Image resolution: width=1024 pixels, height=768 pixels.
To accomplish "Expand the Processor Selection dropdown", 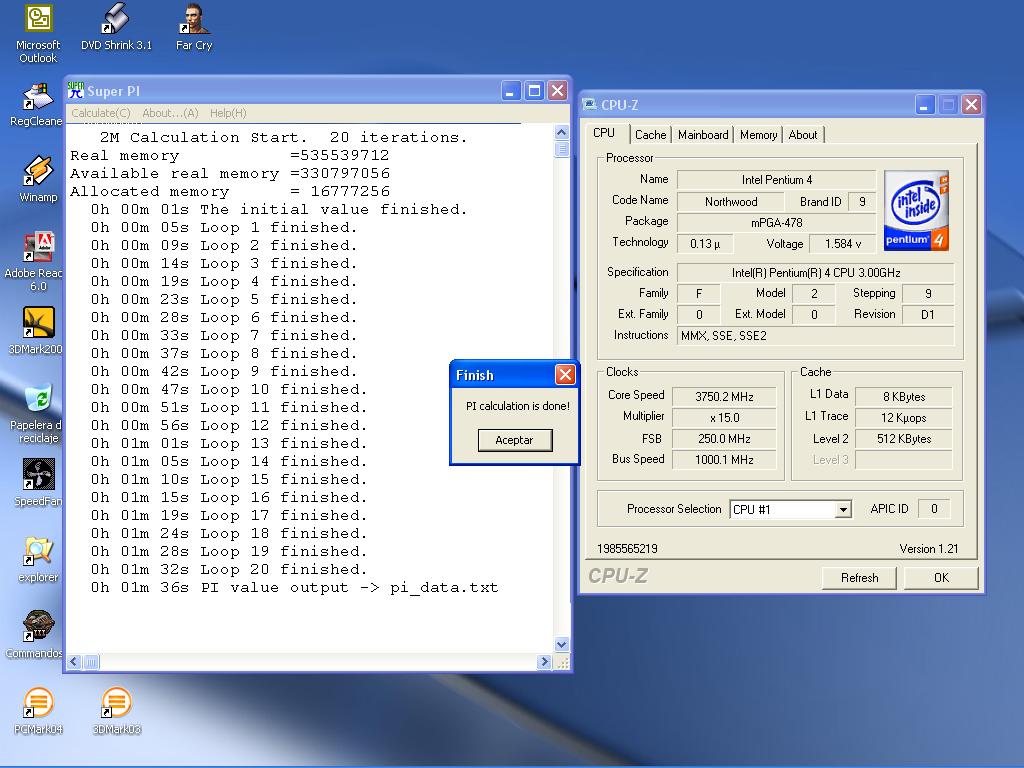I will (x=842, y=510).
